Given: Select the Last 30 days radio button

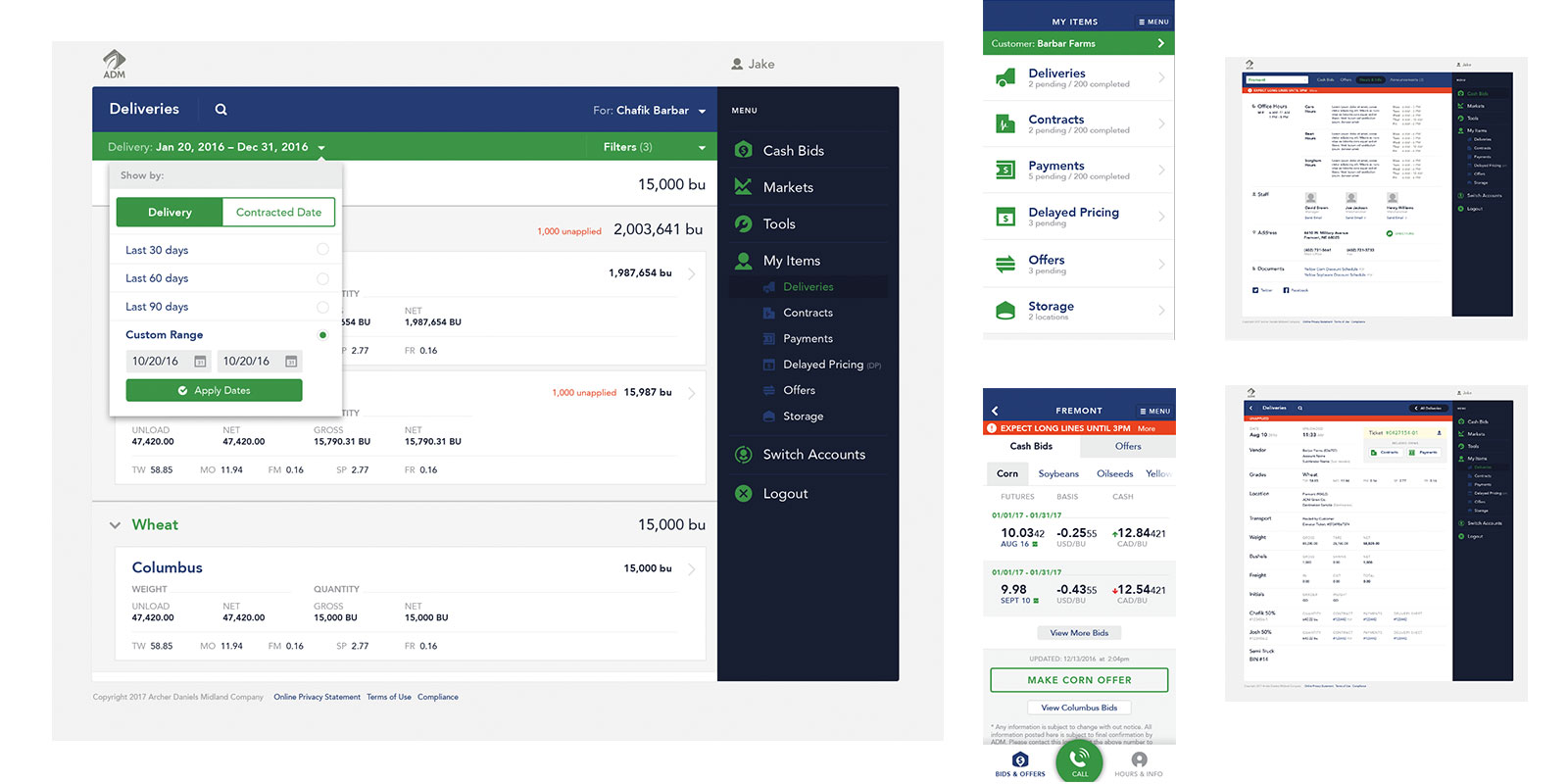Looking at the screenshot, I should pos(322,250).
